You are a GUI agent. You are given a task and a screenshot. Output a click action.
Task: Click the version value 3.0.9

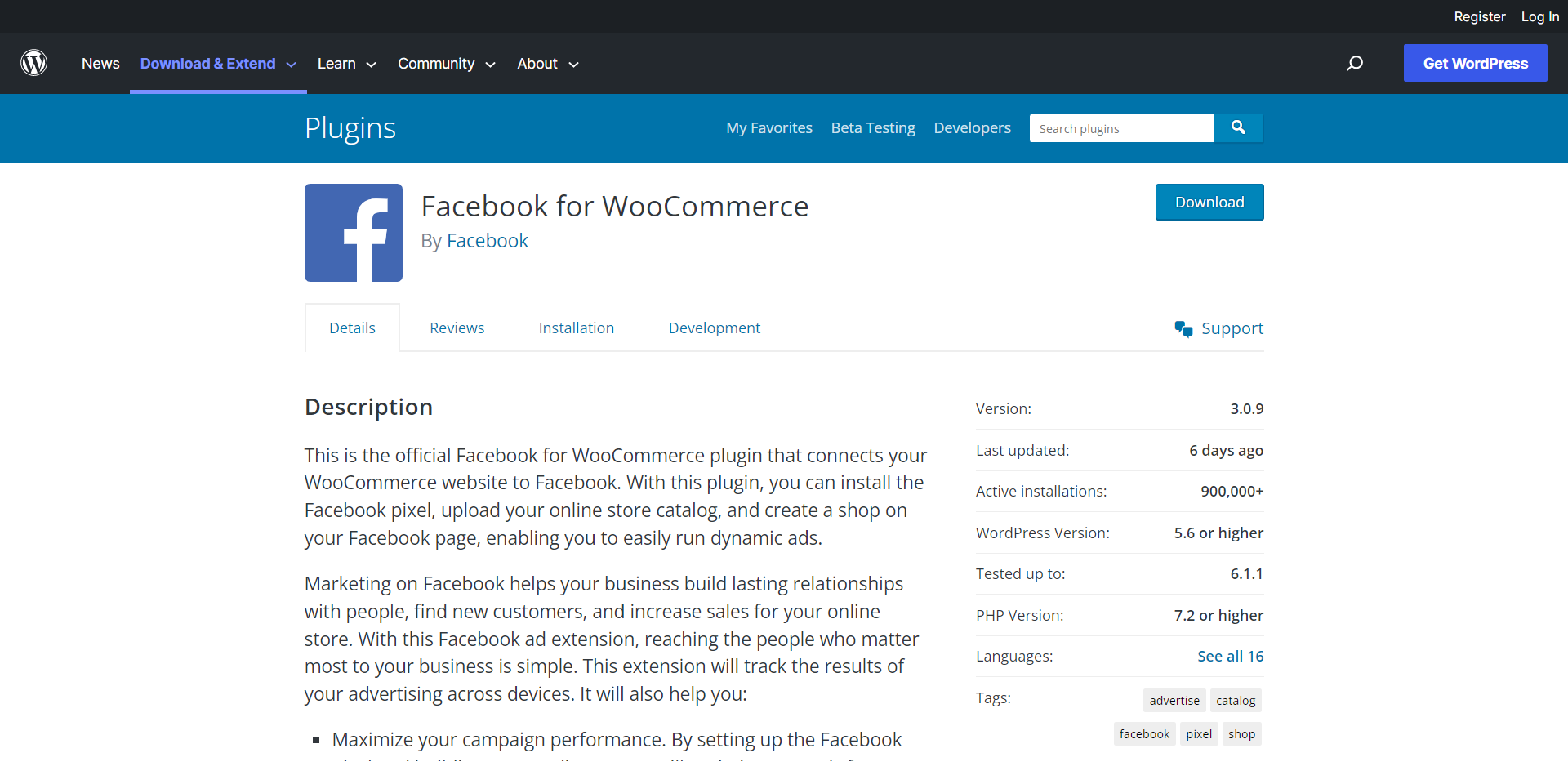pos(1246,408)
